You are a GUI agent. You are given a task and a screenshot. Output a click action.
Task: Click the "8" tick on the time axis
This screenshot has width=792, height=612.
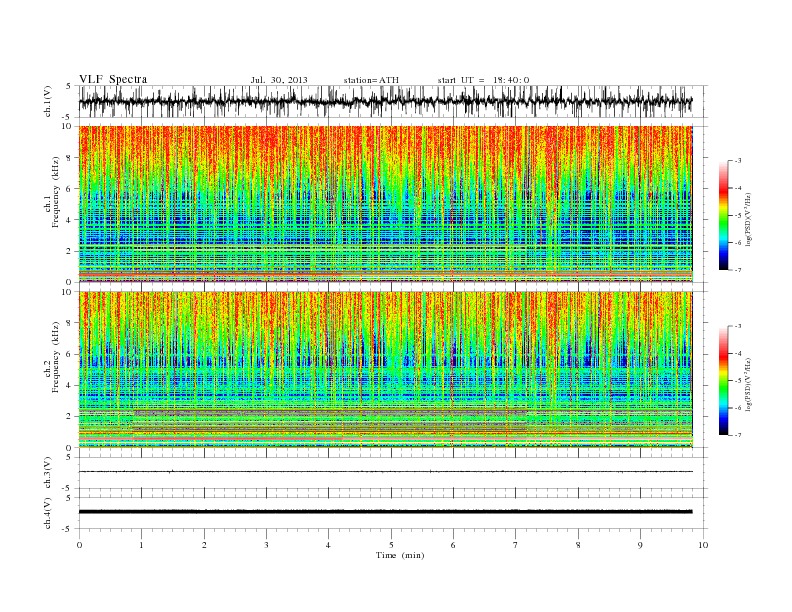click(578, 545)
